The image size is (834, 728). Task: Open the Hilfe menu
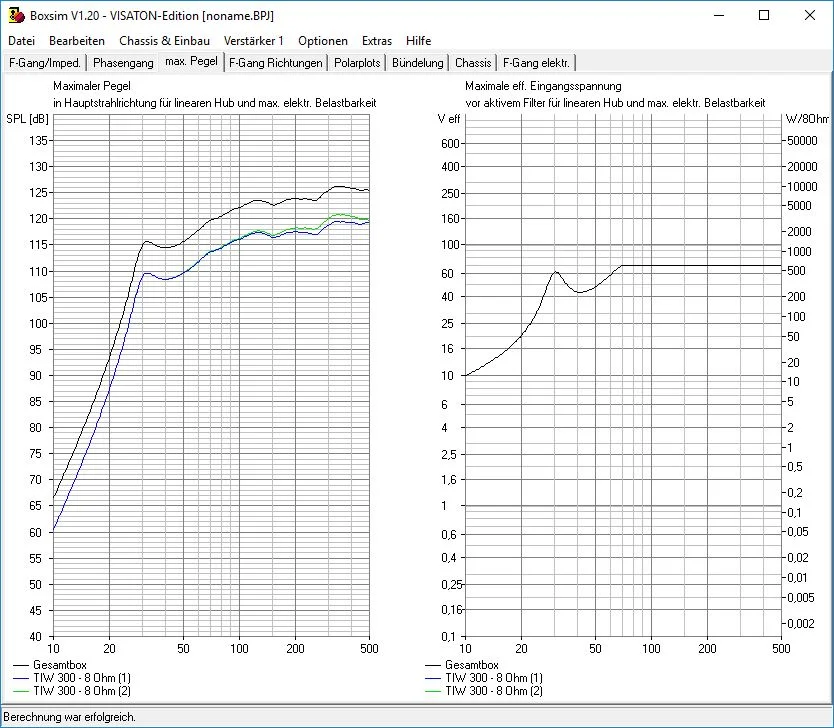point(419,41)
